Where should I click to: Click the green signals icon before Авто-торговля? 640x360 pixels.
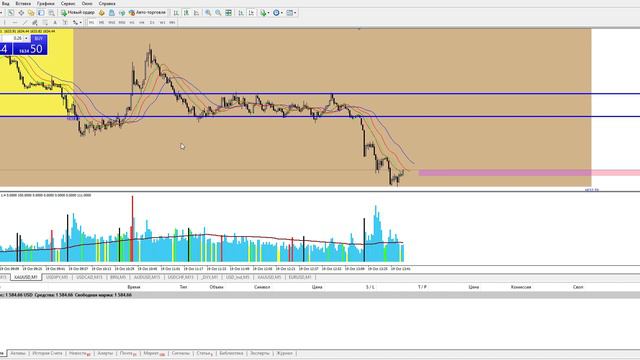[122, 13]
